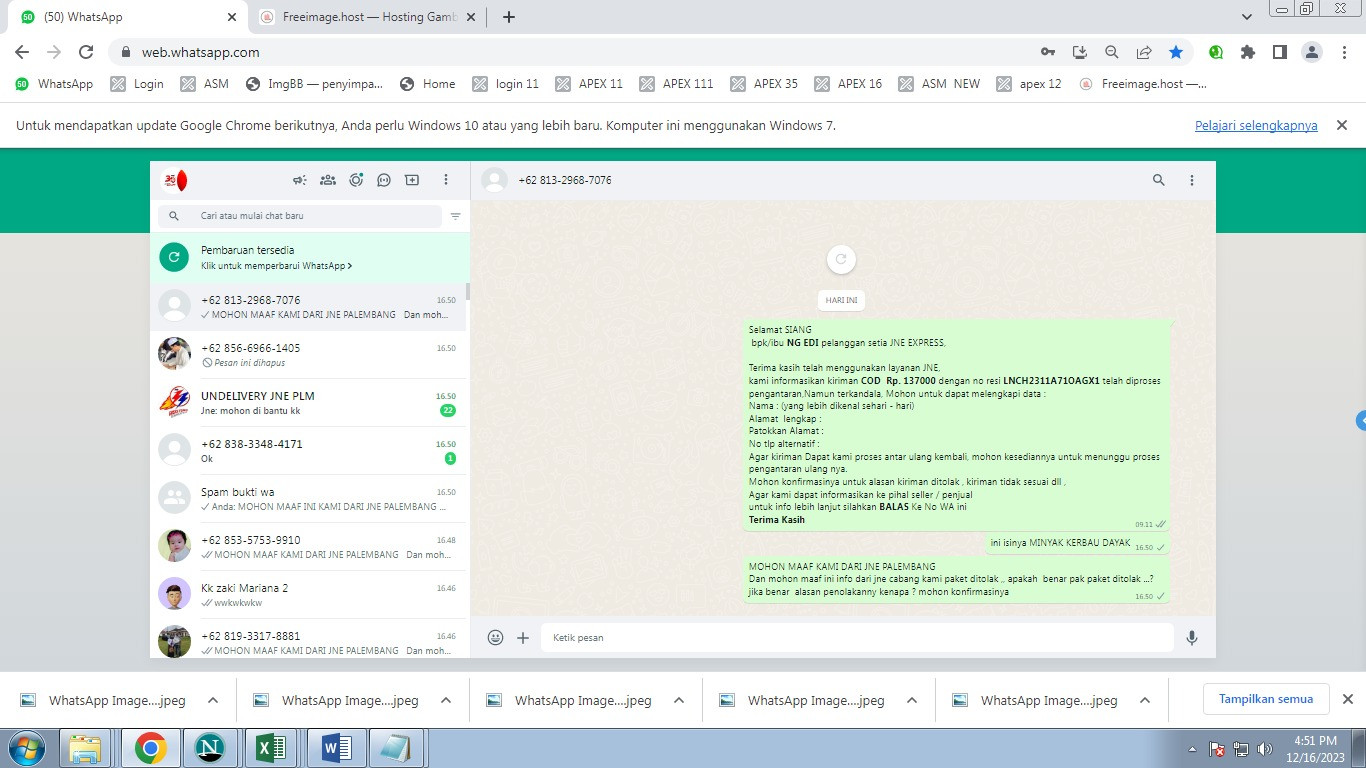Open chat with +62 853-5753-9910
This screenshot has width=1366, height=768.
pos(309,547)
